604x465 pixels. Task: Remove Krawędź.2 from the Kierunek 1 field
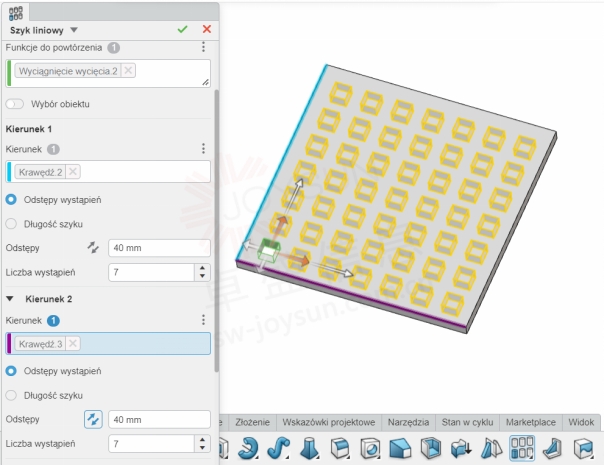(x=73, y=172)
